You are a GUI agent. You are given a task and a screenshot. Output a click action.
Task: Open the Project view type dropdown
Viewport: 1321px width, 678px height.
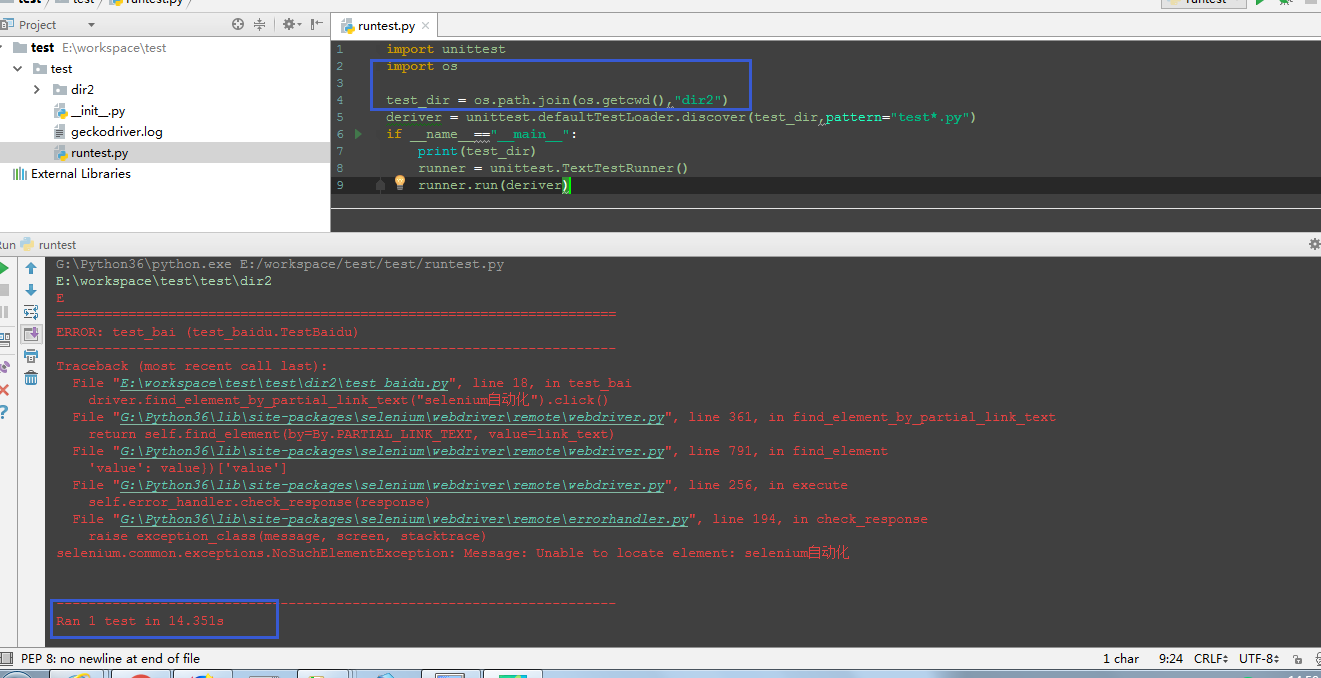92,25
